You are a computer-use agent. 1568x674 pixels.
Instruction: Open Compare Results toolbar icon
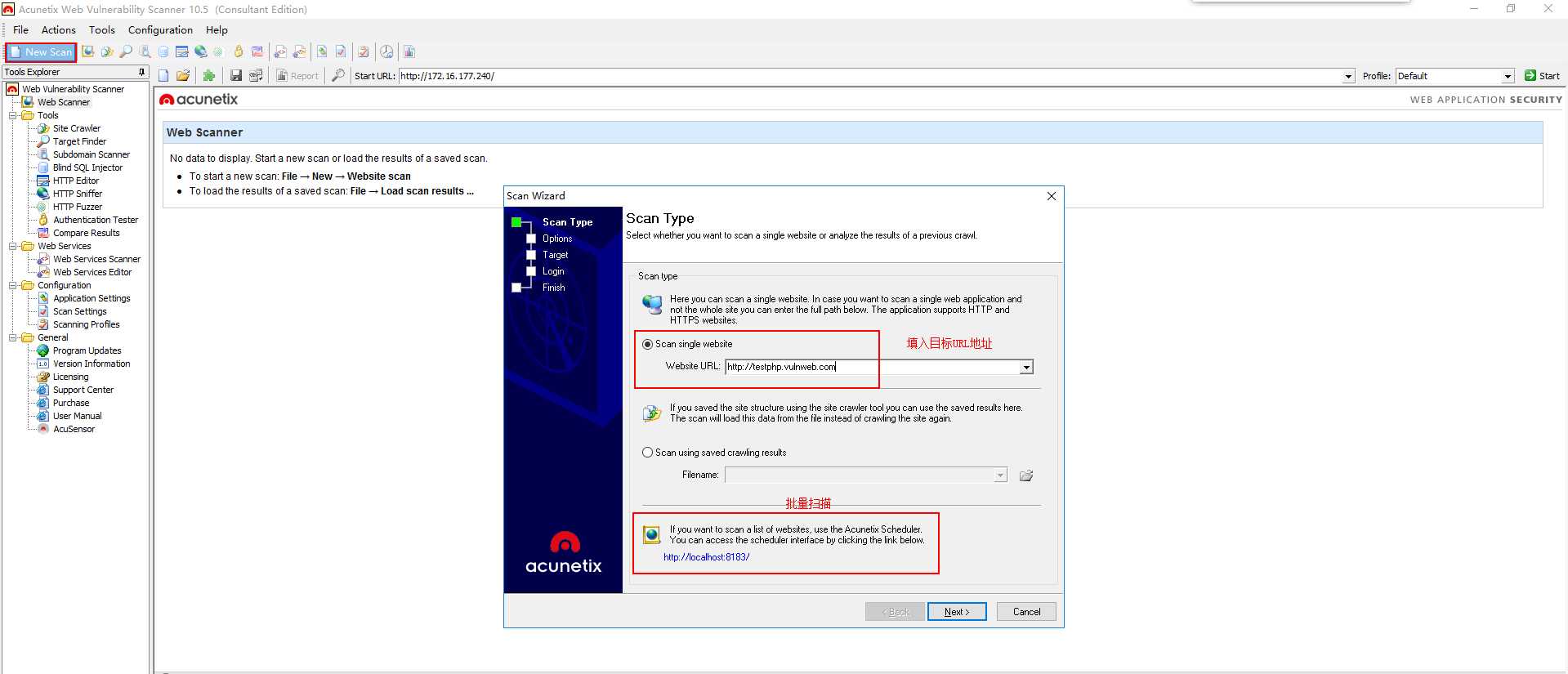pyautogui.click(x=257, y=51)
